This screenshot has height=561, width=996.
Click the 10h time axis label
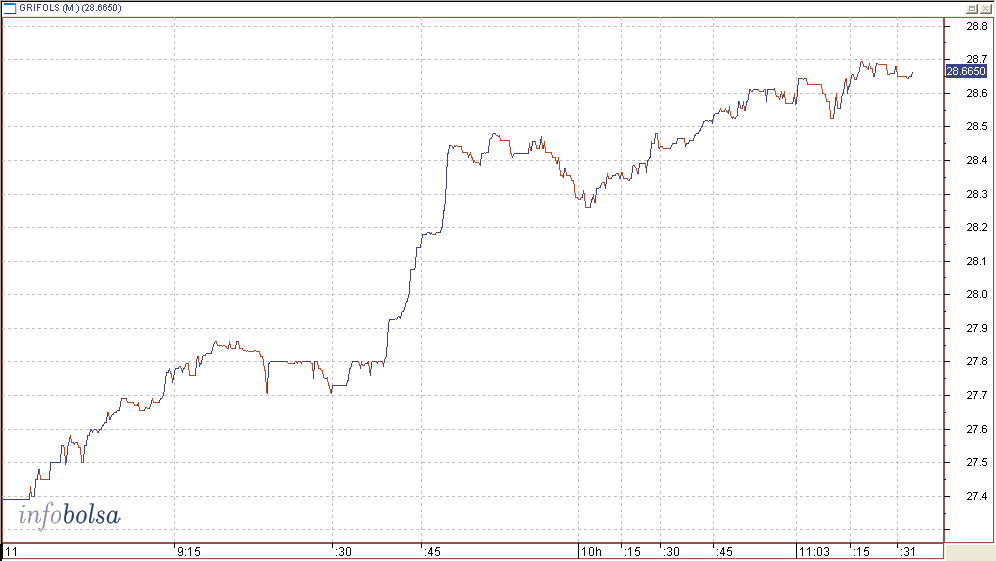pos(591,551)
